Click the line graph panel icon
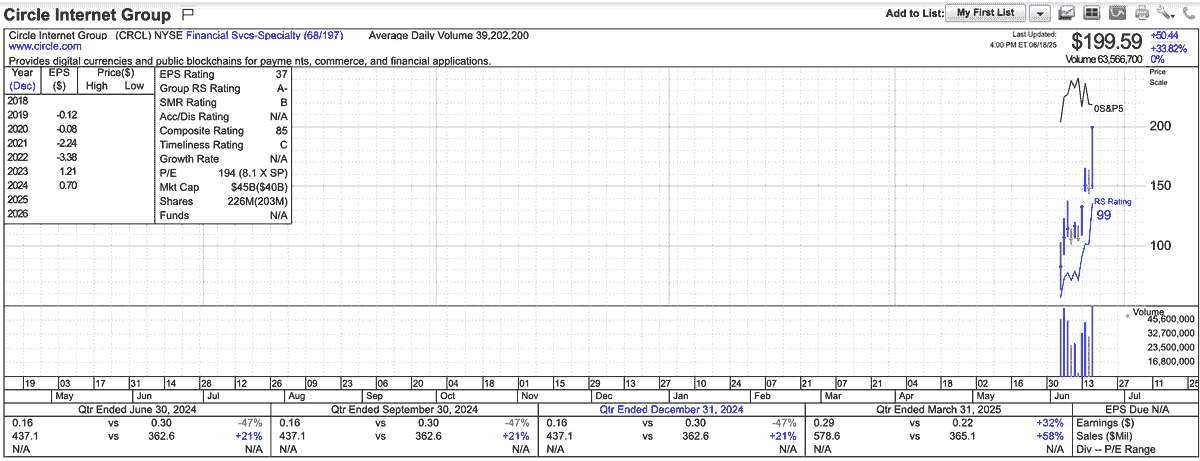The height and width of the screenshot is (461, 1200). (x=1117, y=13)
